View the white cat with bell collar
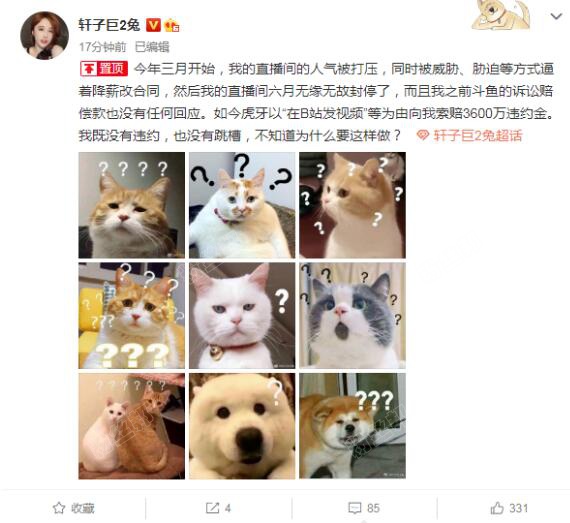This screenshot has width=570, height=523. pos(242,315)
